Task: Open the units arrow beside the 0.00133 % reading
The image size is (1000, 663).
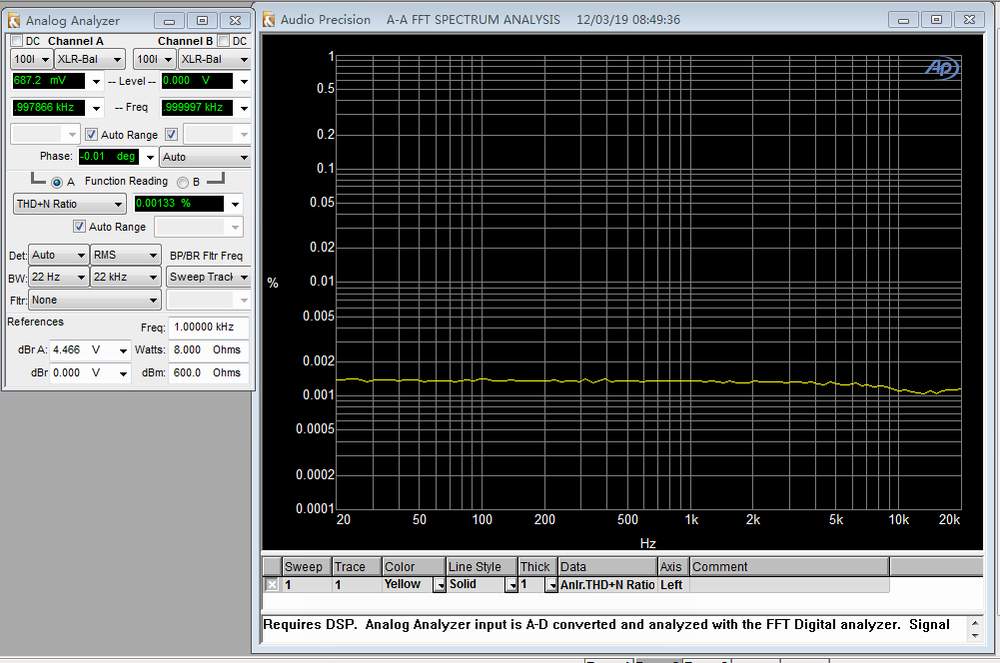Action: point(235,204)
